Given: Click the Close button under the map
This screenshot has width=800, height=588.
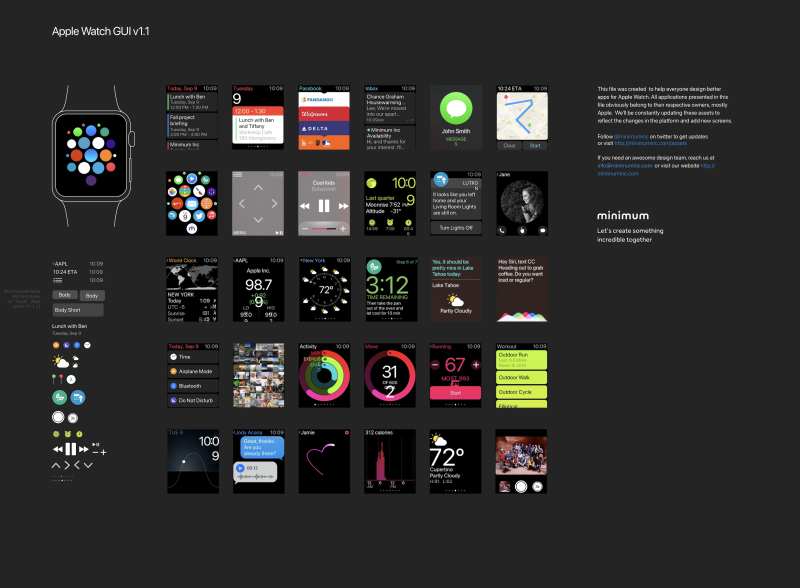Looking at the screenshot, I should pyautogui.click(x=509, y=145).
